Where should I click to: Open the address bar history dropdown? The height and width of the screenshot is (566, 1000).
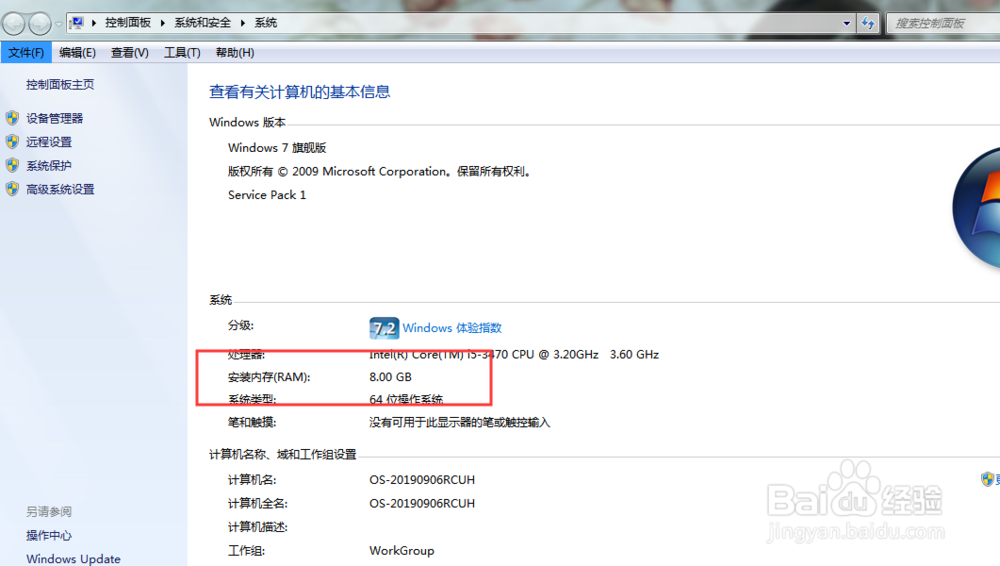[x=847, y=23]
